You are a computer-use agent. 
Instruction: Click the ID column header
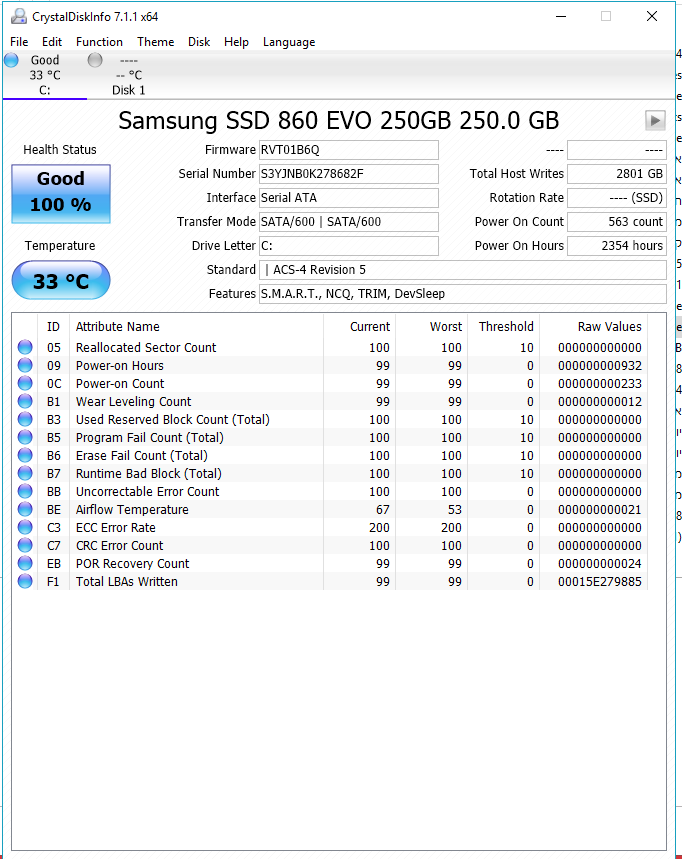[53, 327]
